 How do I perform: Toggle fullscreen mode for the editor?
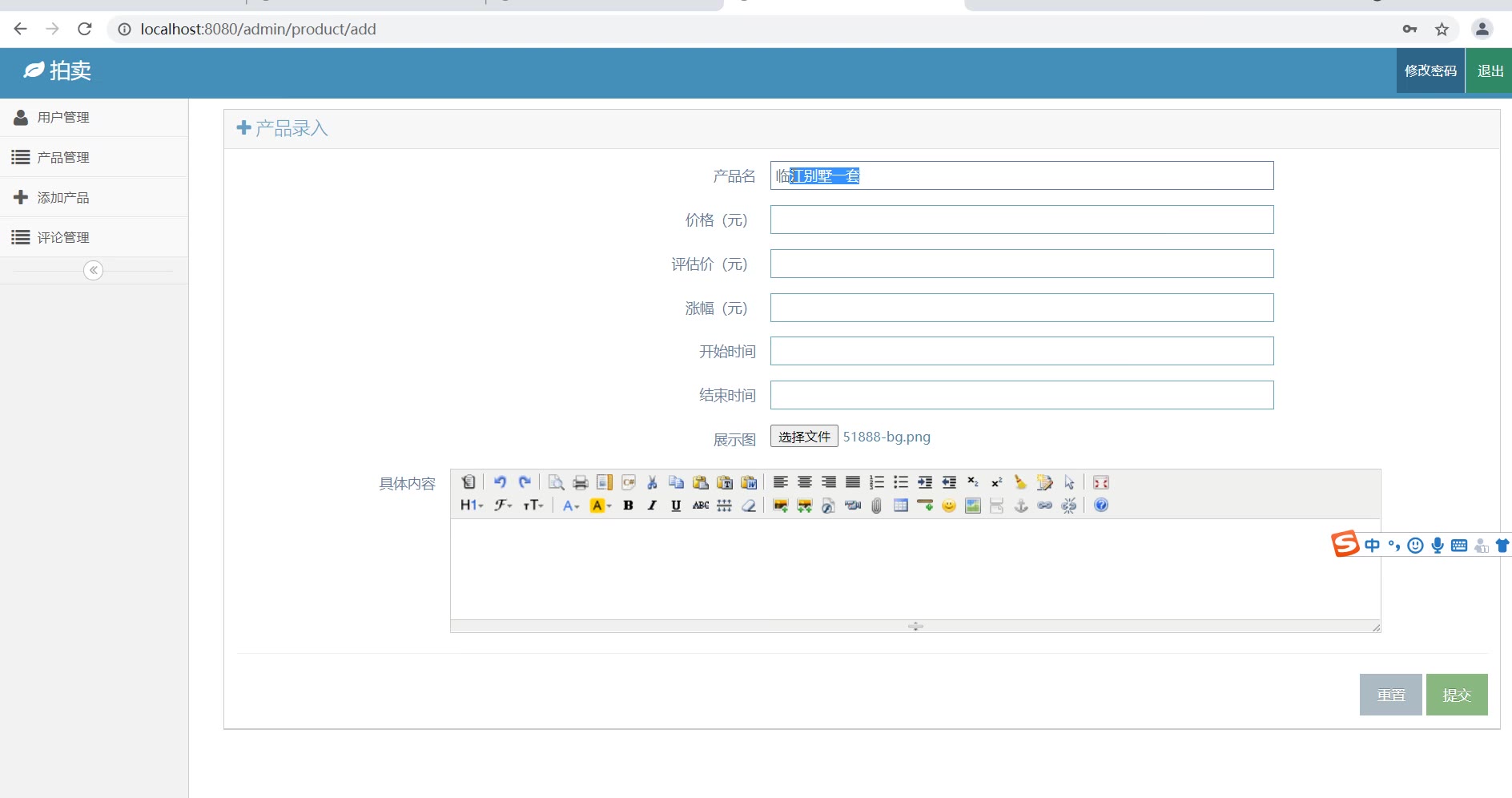1101,482
